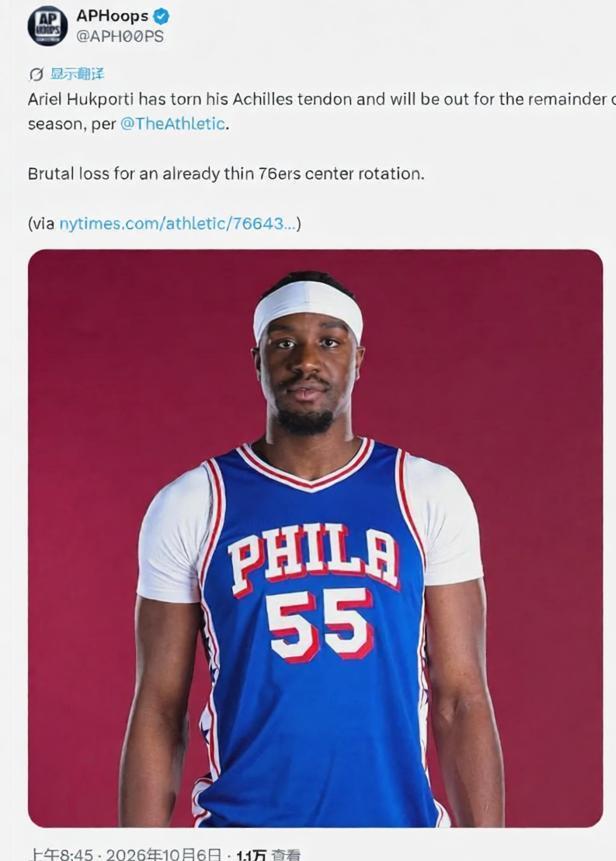Image resolution: width=616 pixels, height=861 pixels.
Task: Click the 上午8:45 timestamp
Action: (60, 854)
